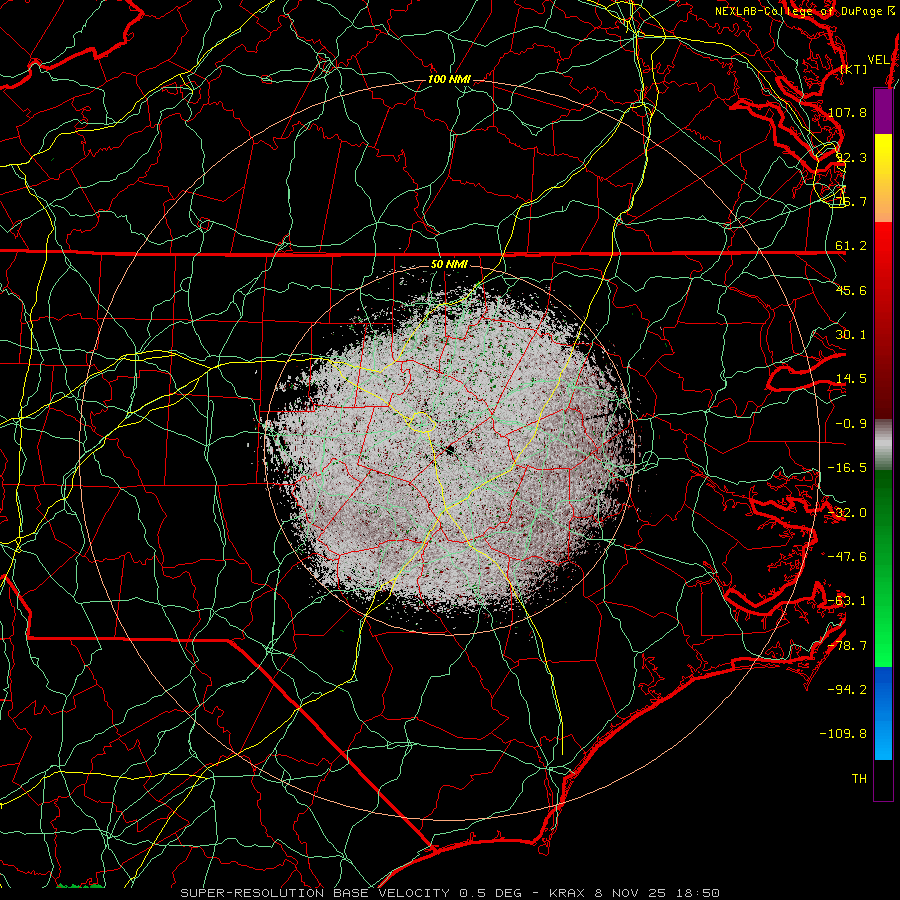
Task: Click the TH legend label
Action: coord(859,779)
